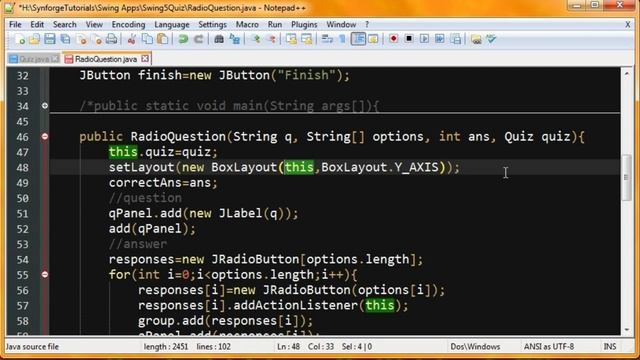Click the Java source file status label
This screenshot has height=360, width=640.
33,347
